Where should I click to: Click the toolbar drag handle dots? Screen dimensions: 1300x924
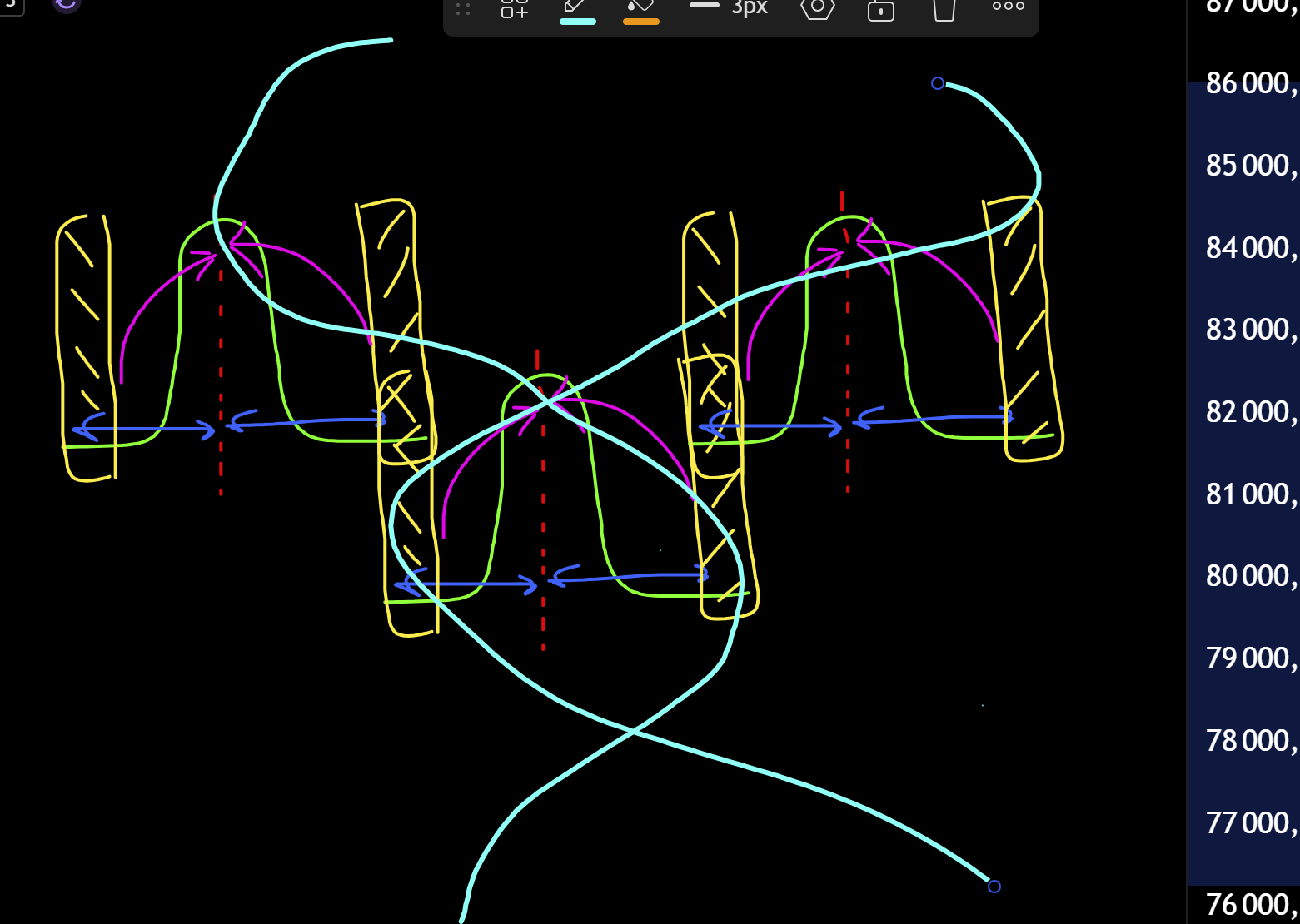point(463,9)
